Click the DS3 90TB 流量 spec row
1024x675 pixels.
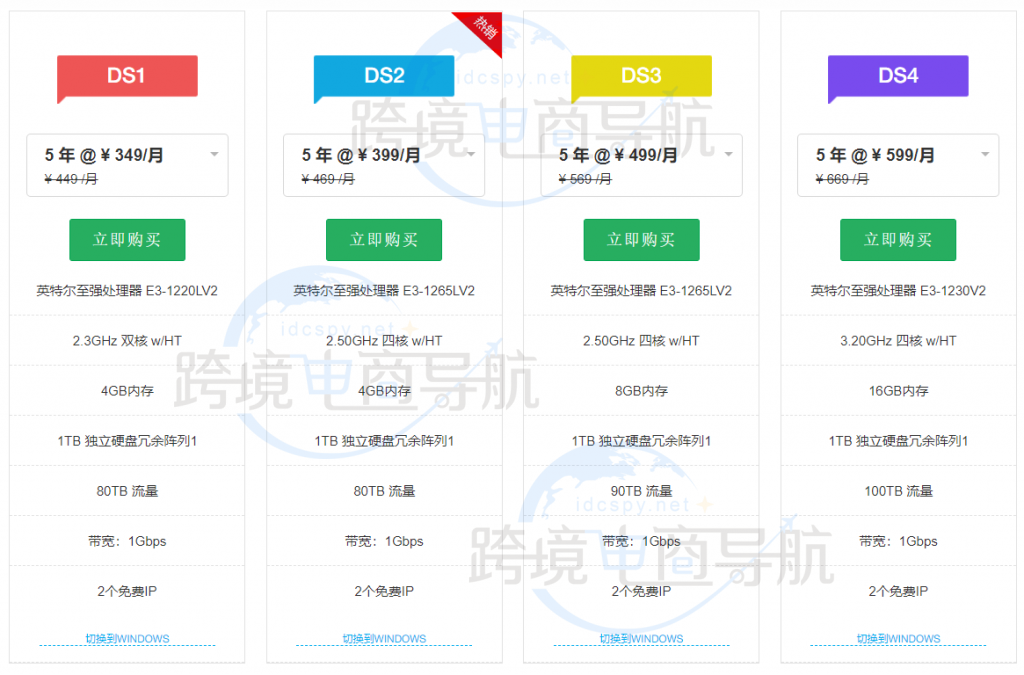click(x=641, y=491)
